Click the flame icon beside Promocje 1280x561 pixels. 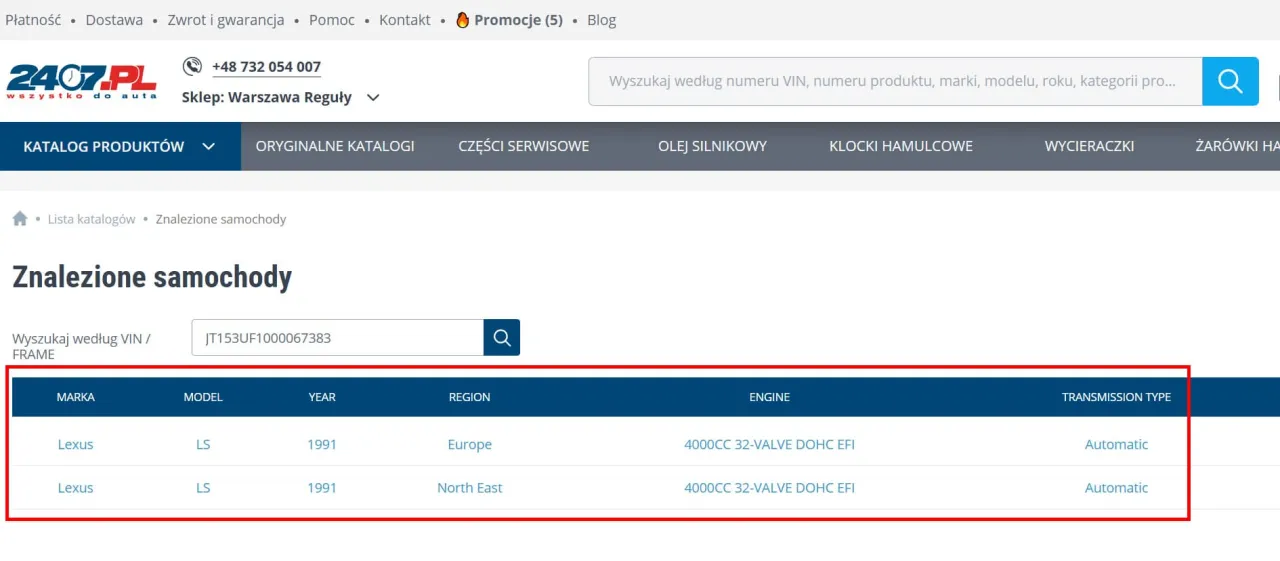click(462, 20)
